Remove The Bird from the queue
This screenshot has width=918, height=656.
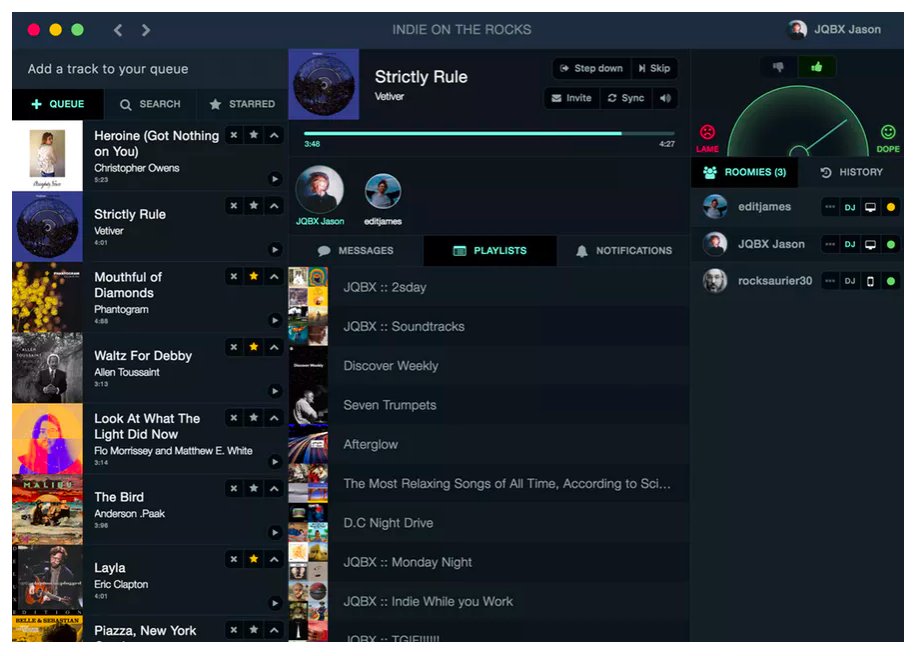234,488
